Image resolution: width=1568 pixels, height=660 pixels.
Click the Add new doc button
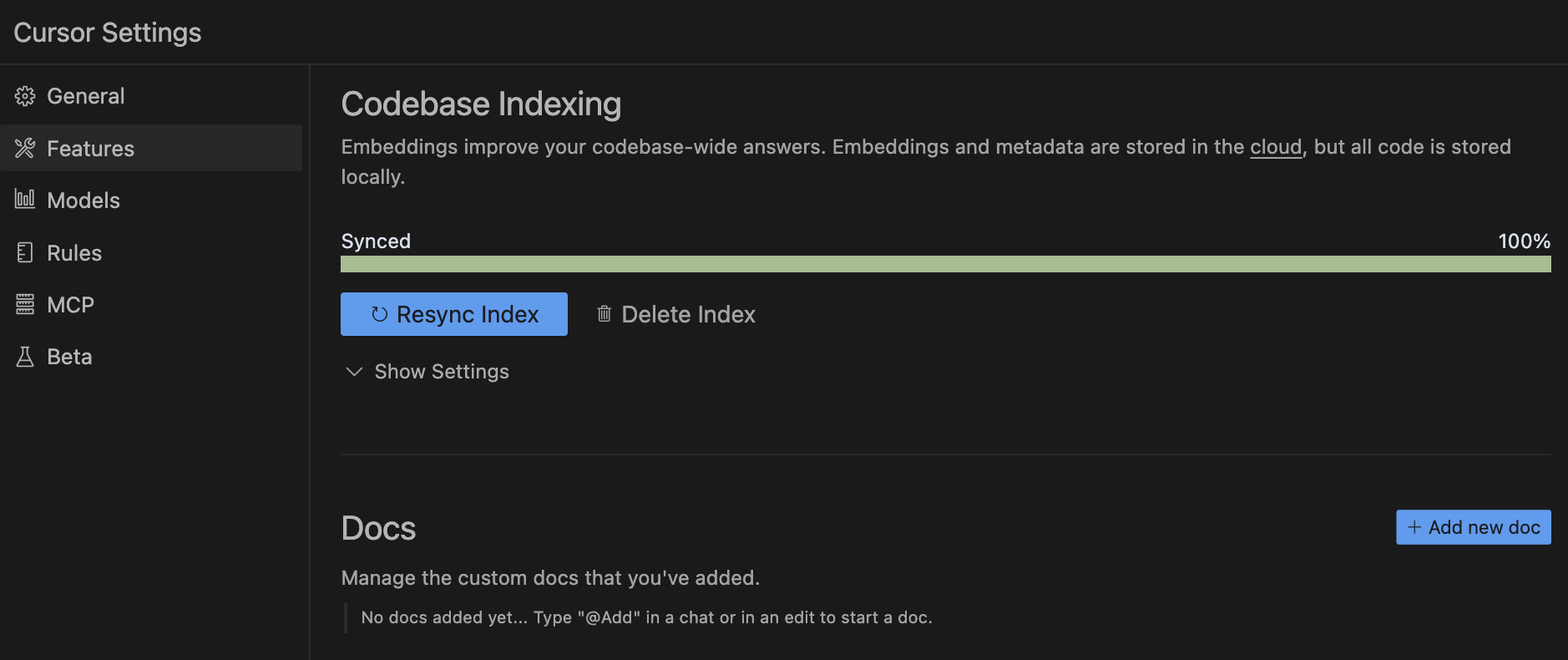pyautogui.click(x=1474, y=527)
